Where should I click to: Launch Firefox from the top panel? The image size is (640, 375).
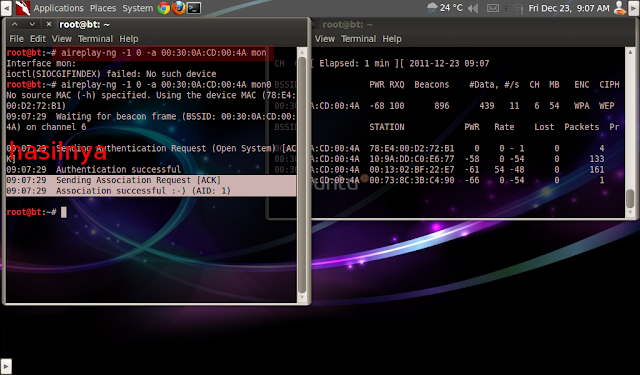(x=178, y=8)
